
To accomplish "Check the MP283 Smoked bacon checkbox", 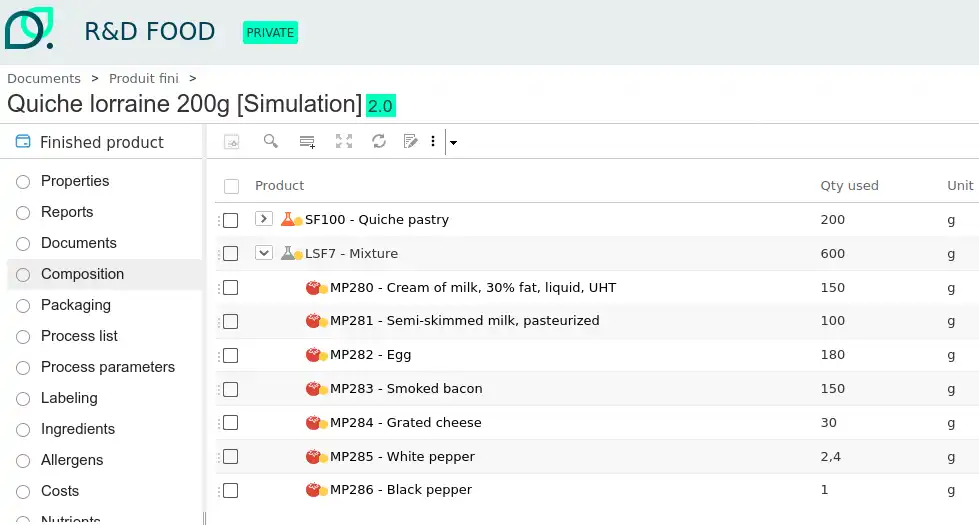I will click(230, 389).
